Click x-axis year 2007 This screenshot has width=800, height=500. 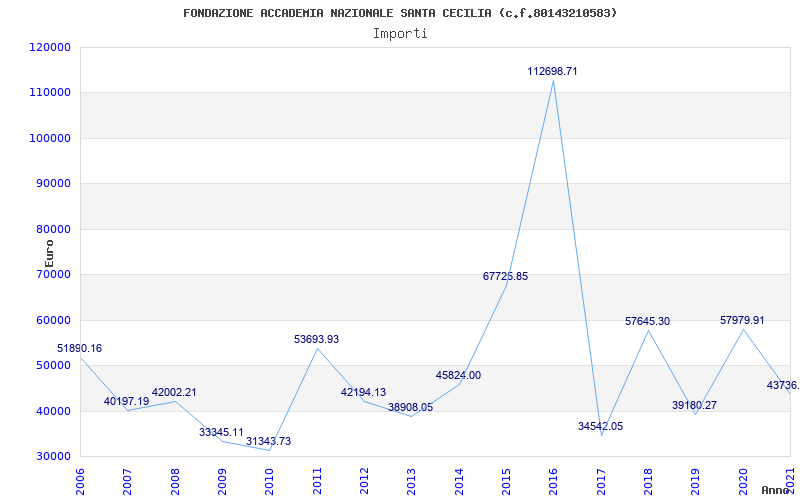(128, 482)
